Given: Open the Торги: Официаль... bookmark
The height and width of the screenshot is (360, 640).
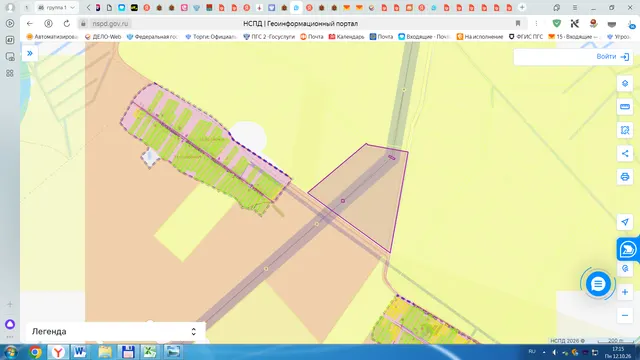Looking at the screenshot, I should click(x=211, y=37).
